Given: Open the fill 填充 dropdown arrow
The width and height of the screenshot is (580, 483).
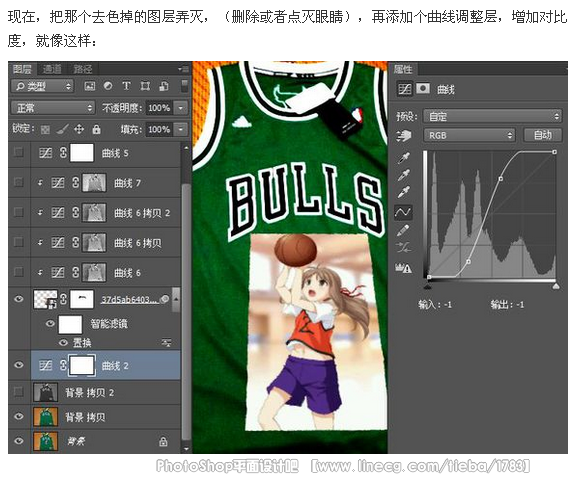Looking at the screenshot, I should coord(181,129).
